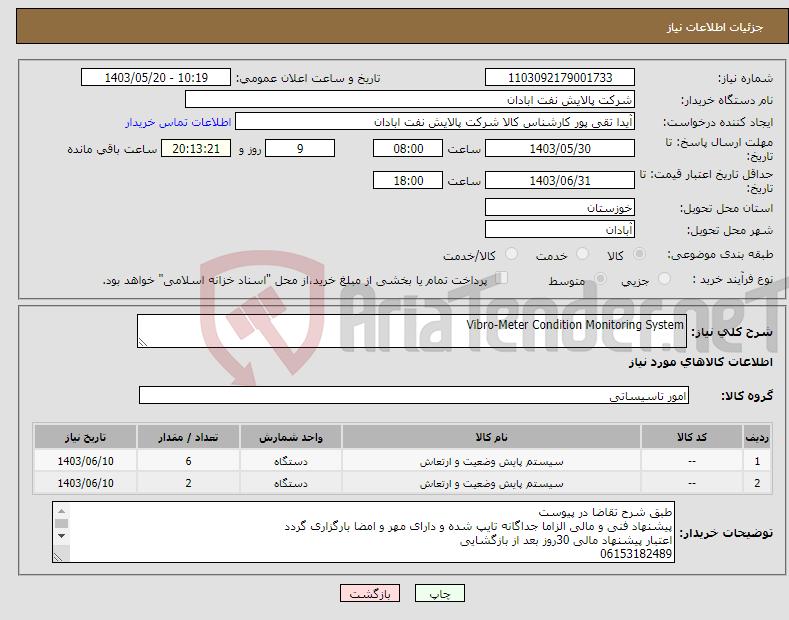Click the scrollbar thumb in buyer notes

click(61, 523)
